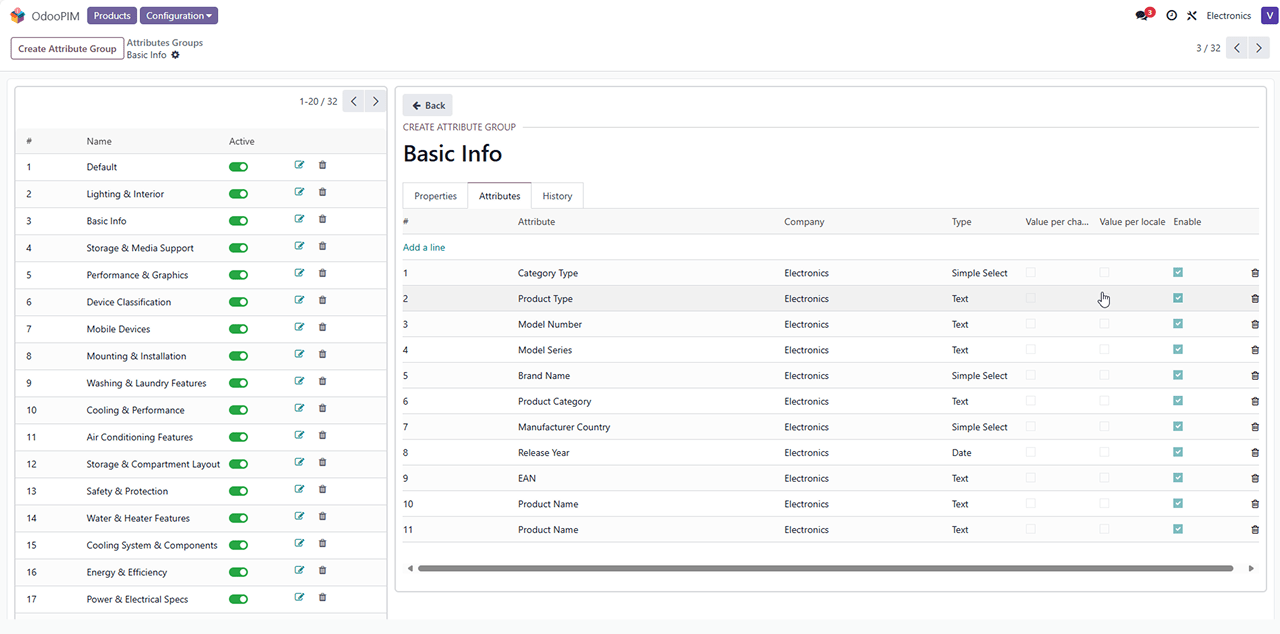The width and height of the screenshot is (1280, 634).
Task: Open the chat messages icon
Action: [1142, 16]
